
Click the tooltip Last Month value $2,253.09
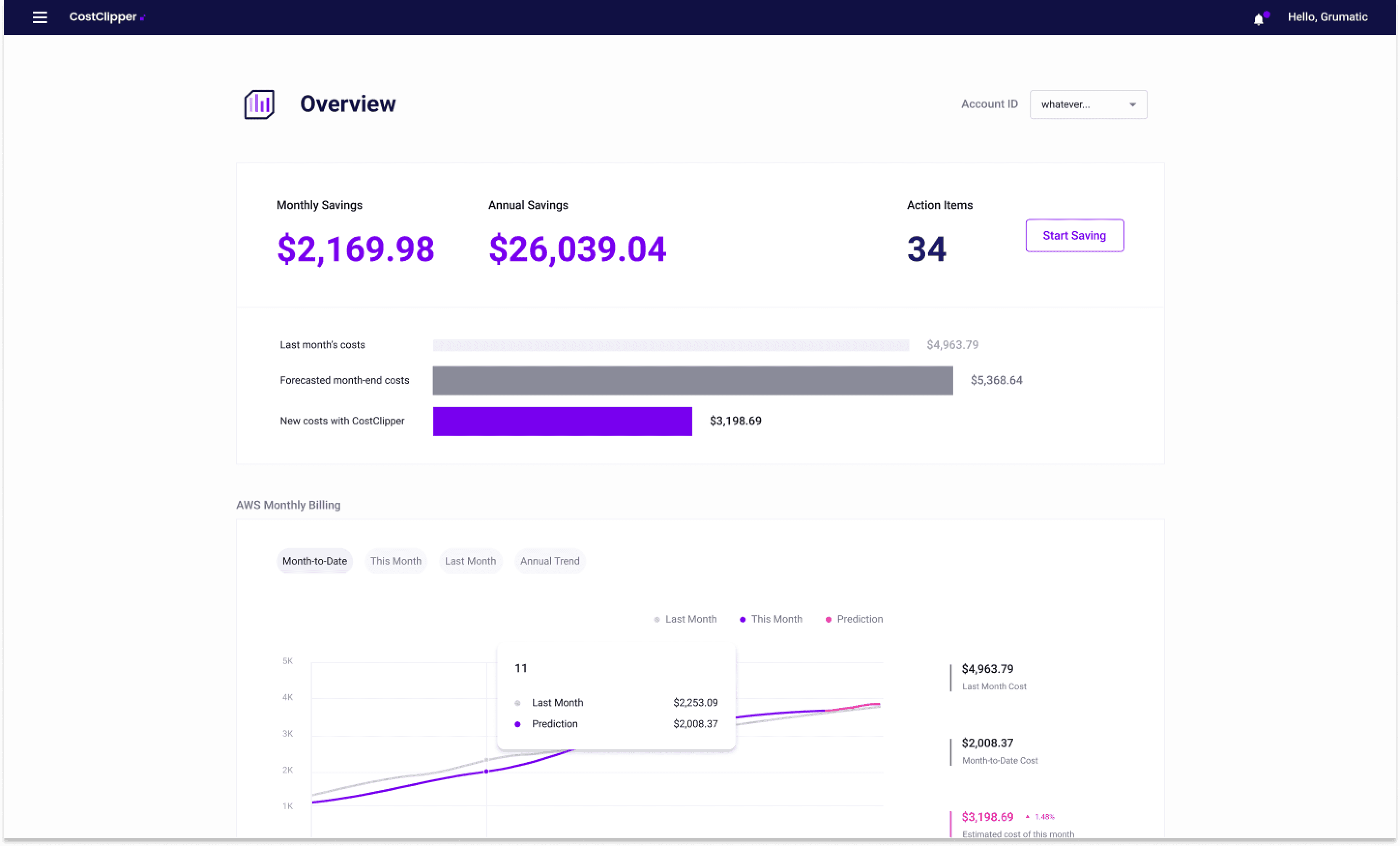point(696,703)
